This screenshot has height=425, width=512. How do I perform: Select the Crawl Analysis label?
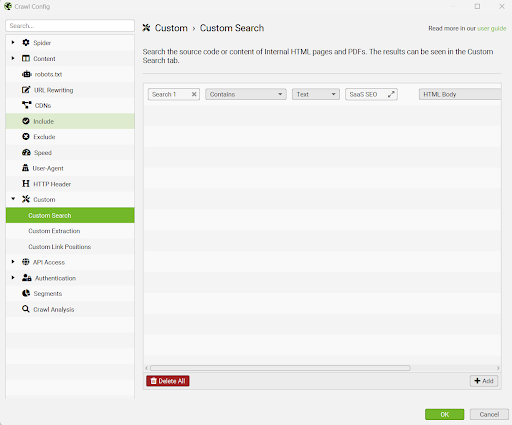click(54, 309)
